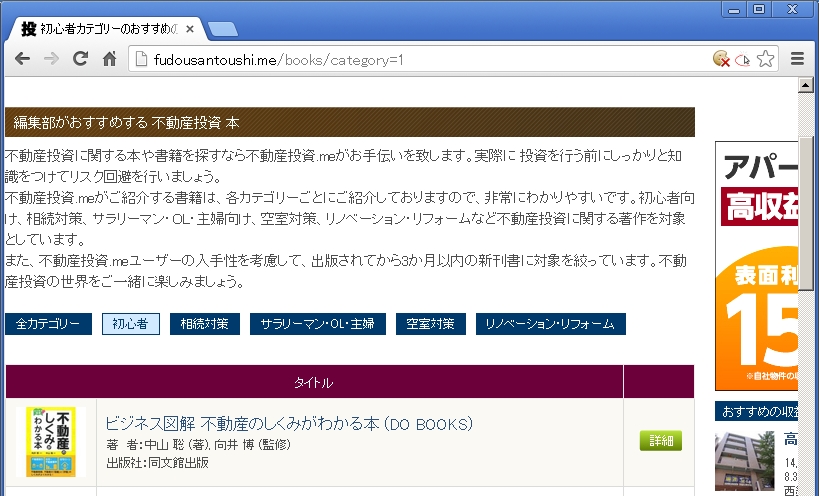819x496 pixels.
Task: Open a new browser tab
Action: pos(223,29)
